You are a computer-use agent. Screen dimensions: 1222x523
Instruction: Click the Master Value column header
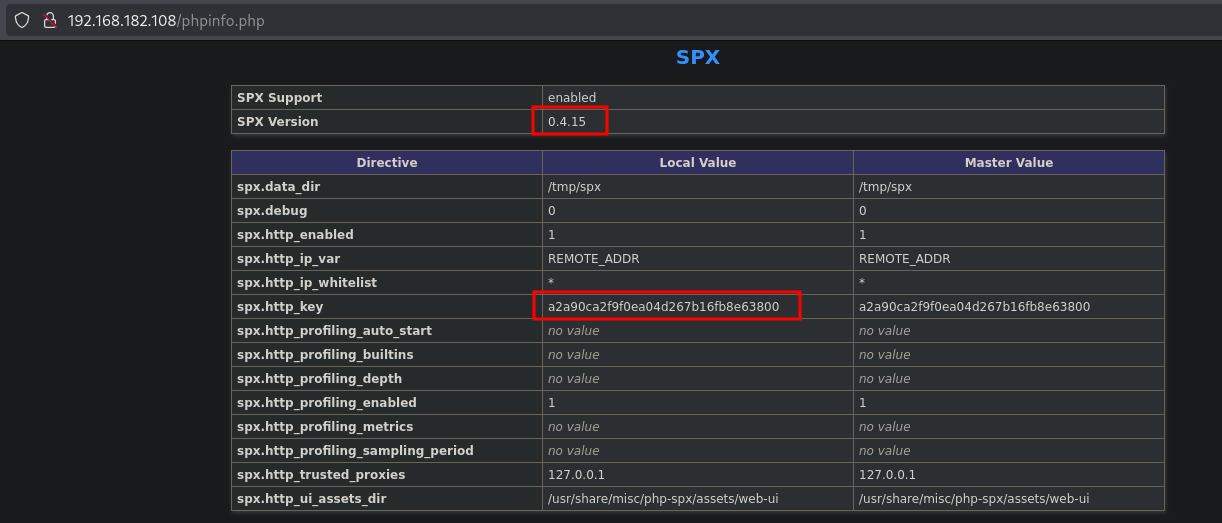[1008, 162]
